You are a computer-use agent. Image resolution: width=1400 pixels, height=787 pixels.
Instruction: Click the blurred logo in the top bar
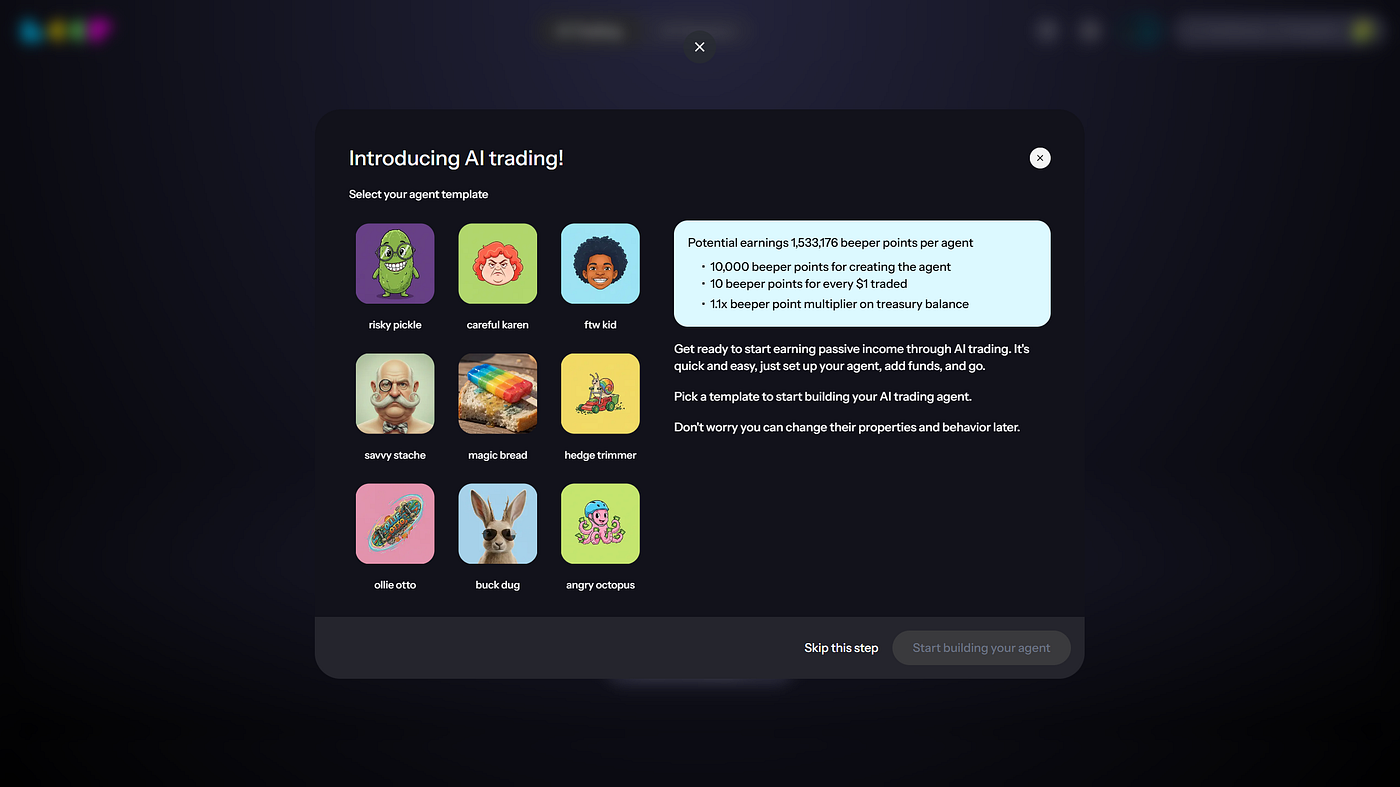click(64, 31)
